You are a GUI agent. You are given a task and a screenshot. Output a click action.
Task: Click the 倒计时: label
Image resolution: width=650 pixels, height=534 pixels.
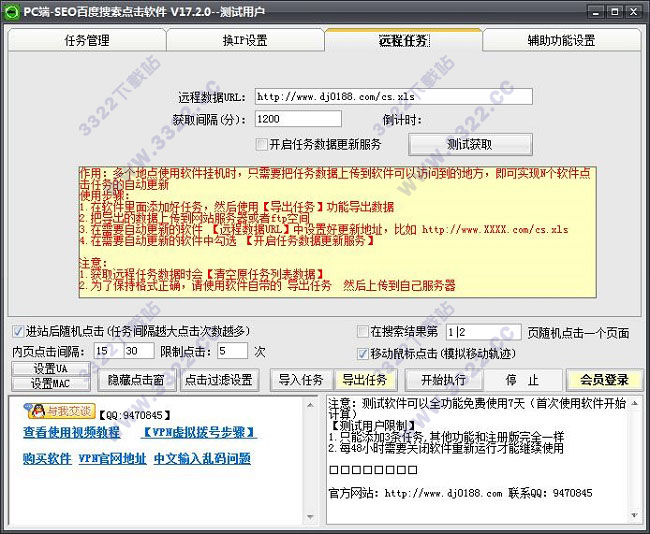(x=403, y=120)
